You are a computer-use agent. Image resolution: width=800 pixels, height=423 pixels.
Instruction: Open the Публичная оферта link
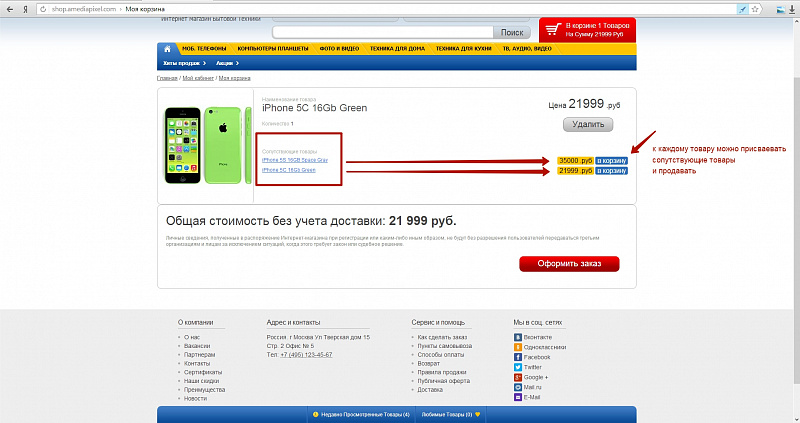tap(443, 381)
